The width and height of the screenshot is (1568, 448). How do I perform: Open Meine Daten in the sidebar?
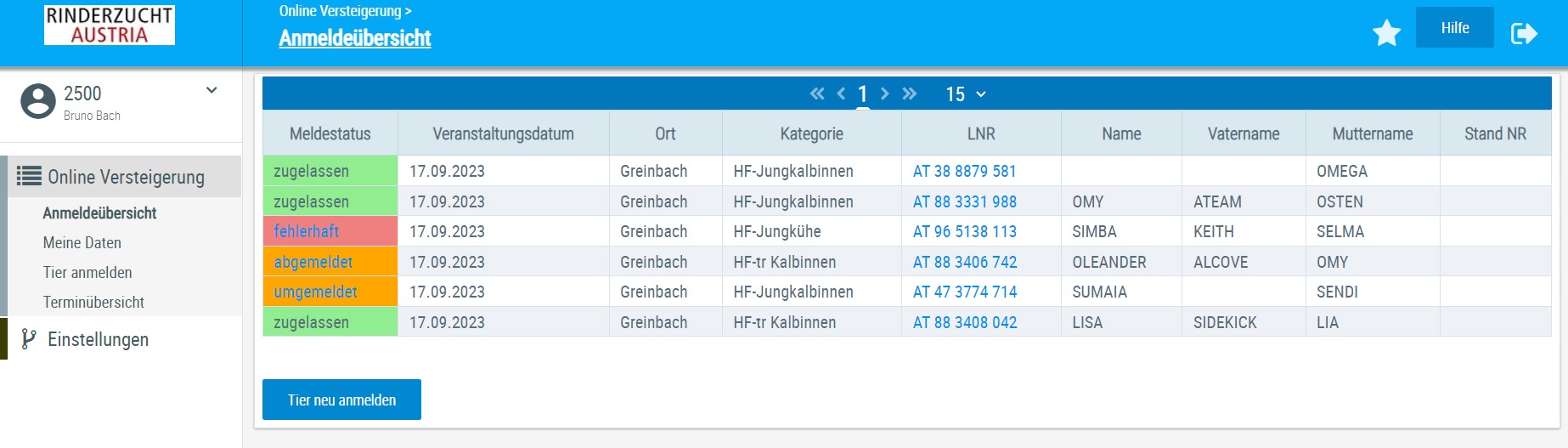click(x=82, y=243)
